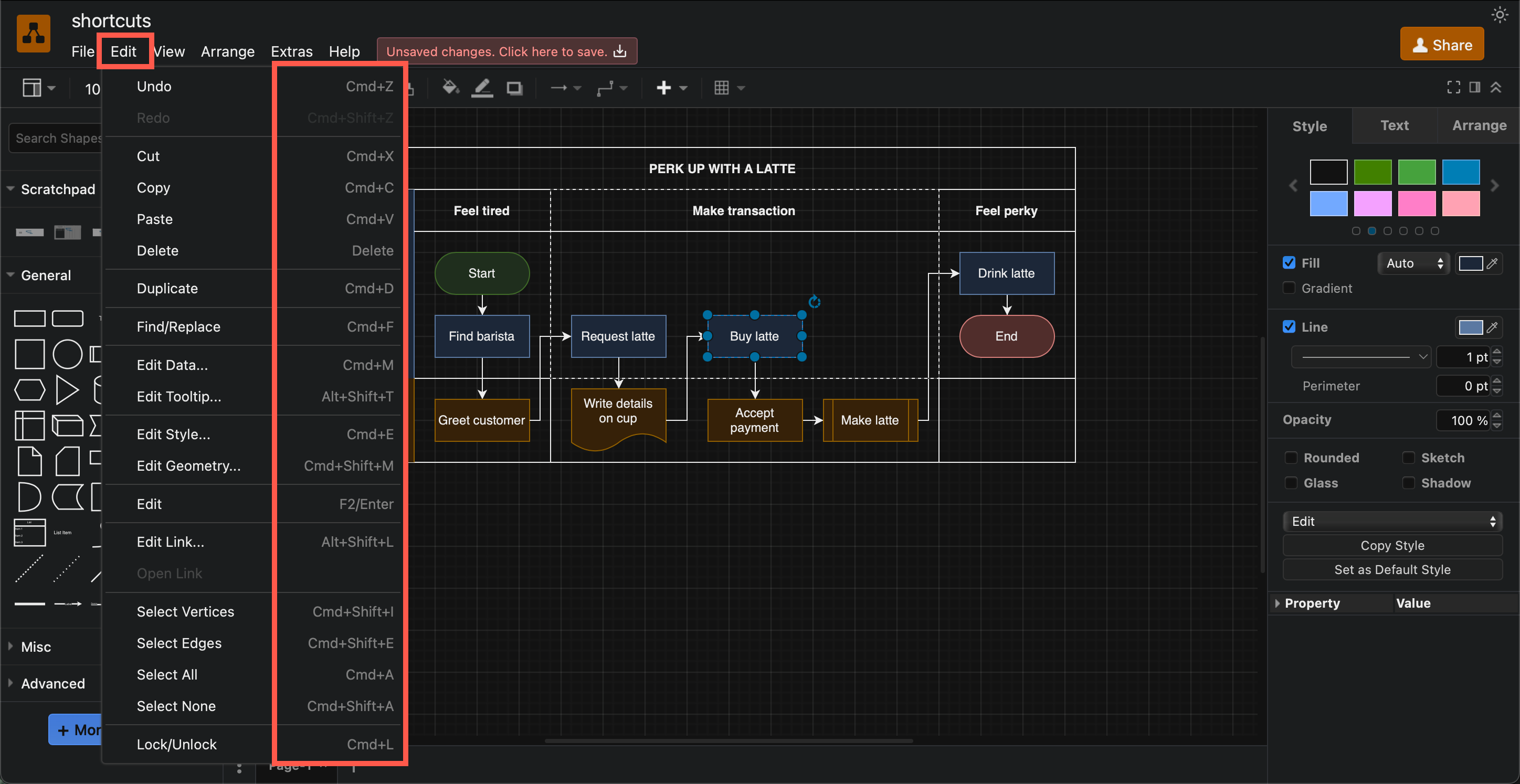Toggle the Gradient checkbox
Viewport: 1520px width, 784px height.
(x=1289, y=289)
